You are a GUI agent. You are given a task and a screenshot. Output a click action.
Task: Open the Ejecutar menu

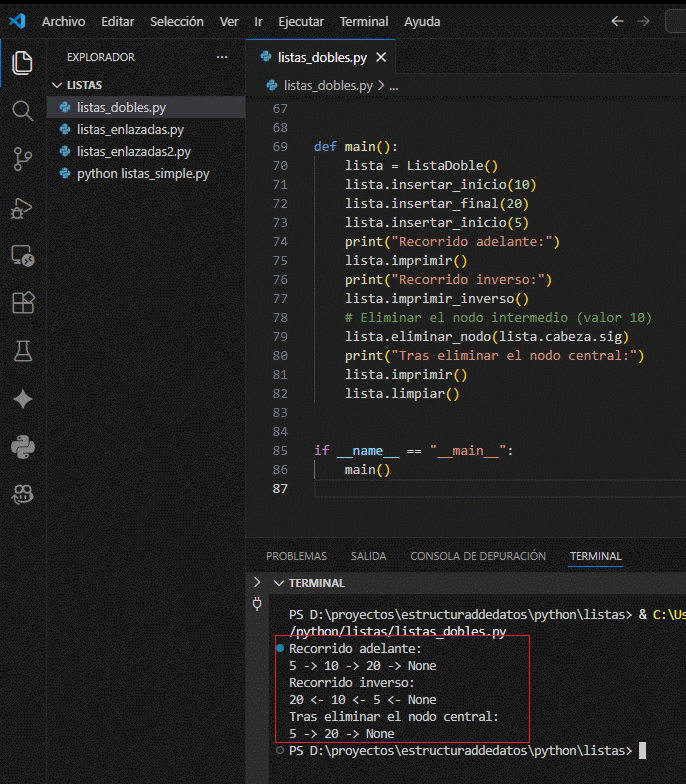pyautogui.click(x=301, y=21)
